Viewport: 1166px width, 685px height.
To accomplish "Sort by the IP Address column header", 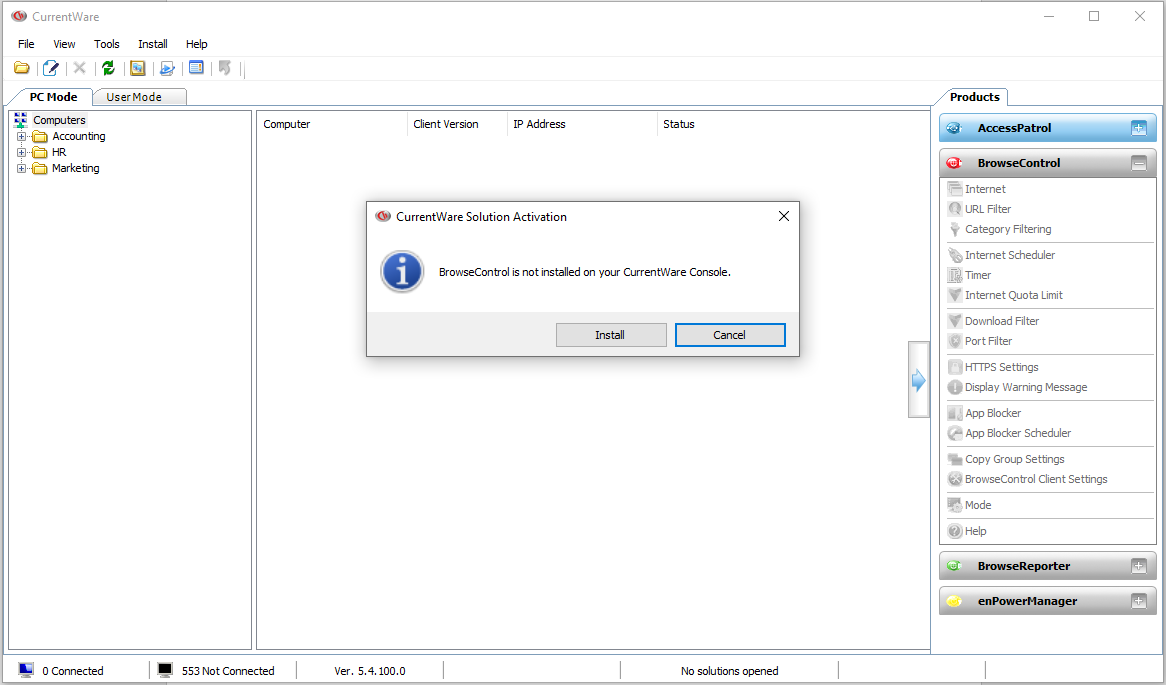I will point(582,124).
